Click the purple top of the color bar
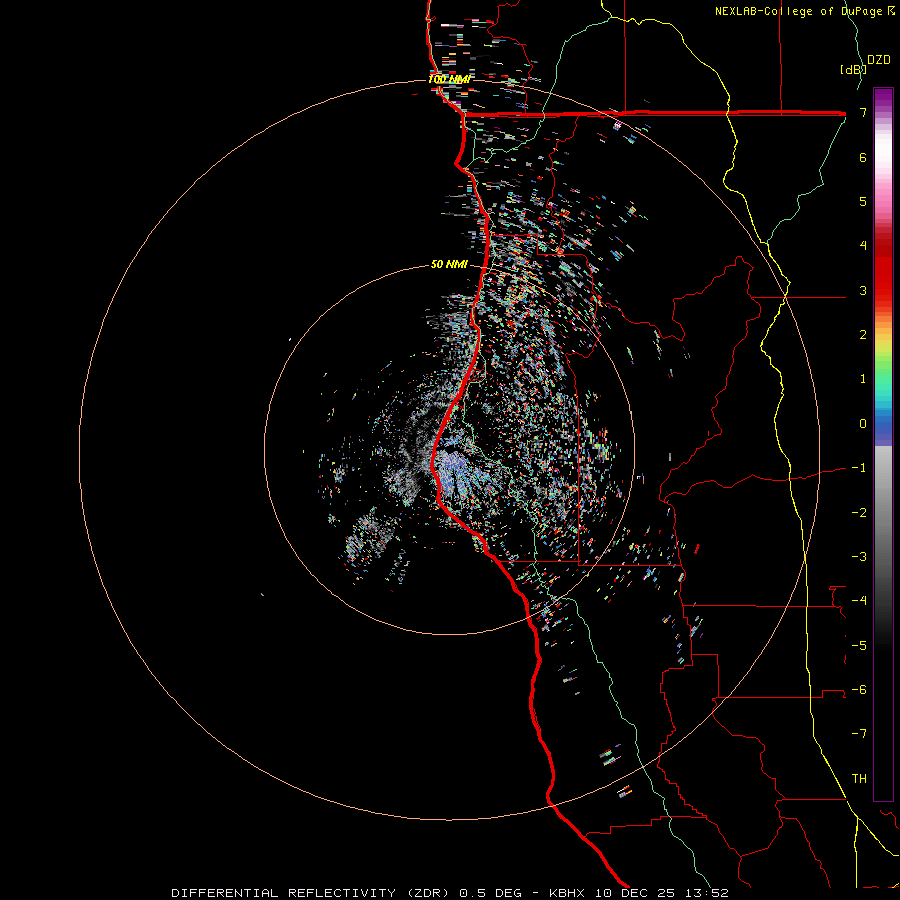The image size is (900, 900). click(x=883, y=98)
